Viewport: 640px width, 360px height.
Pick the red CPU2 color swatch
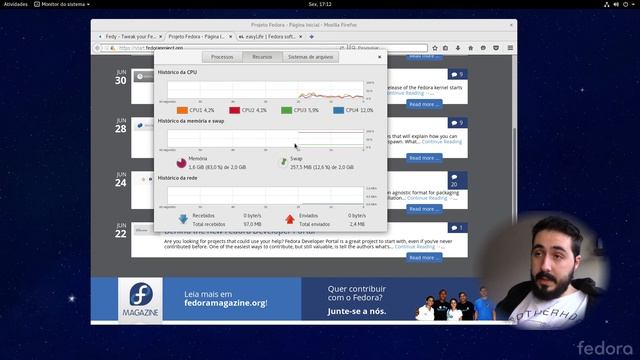click(x=234, y=110)
